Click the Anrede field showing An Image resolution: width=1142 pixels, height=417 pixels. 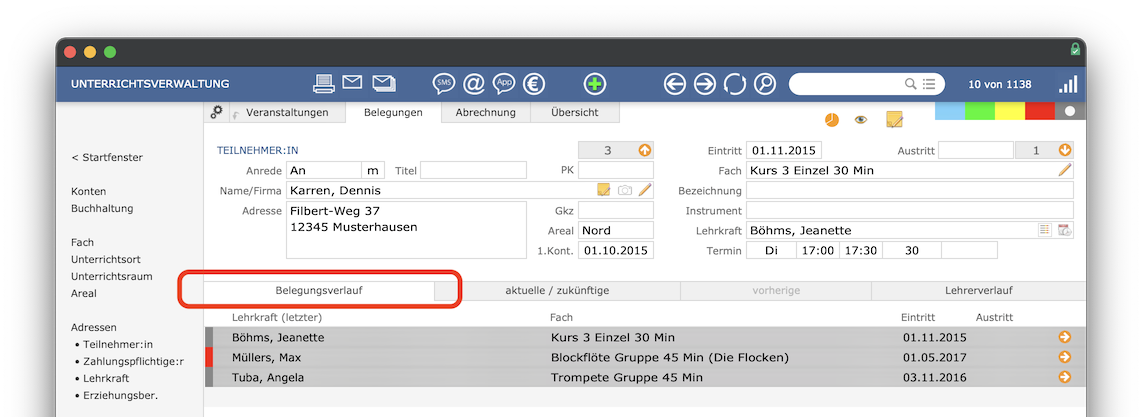pos(324,170)
